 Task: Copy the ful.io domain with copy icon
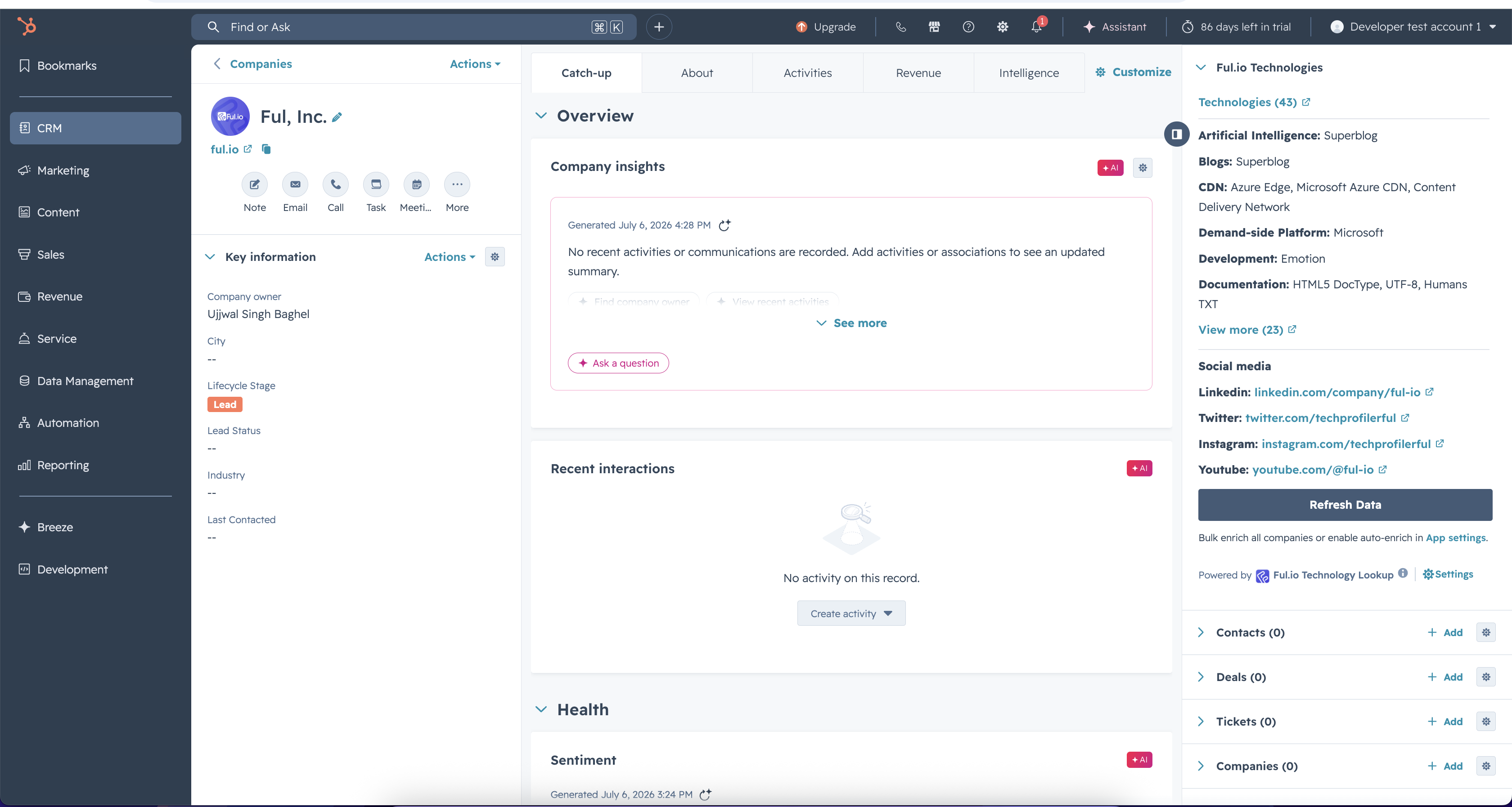(266, 149)
